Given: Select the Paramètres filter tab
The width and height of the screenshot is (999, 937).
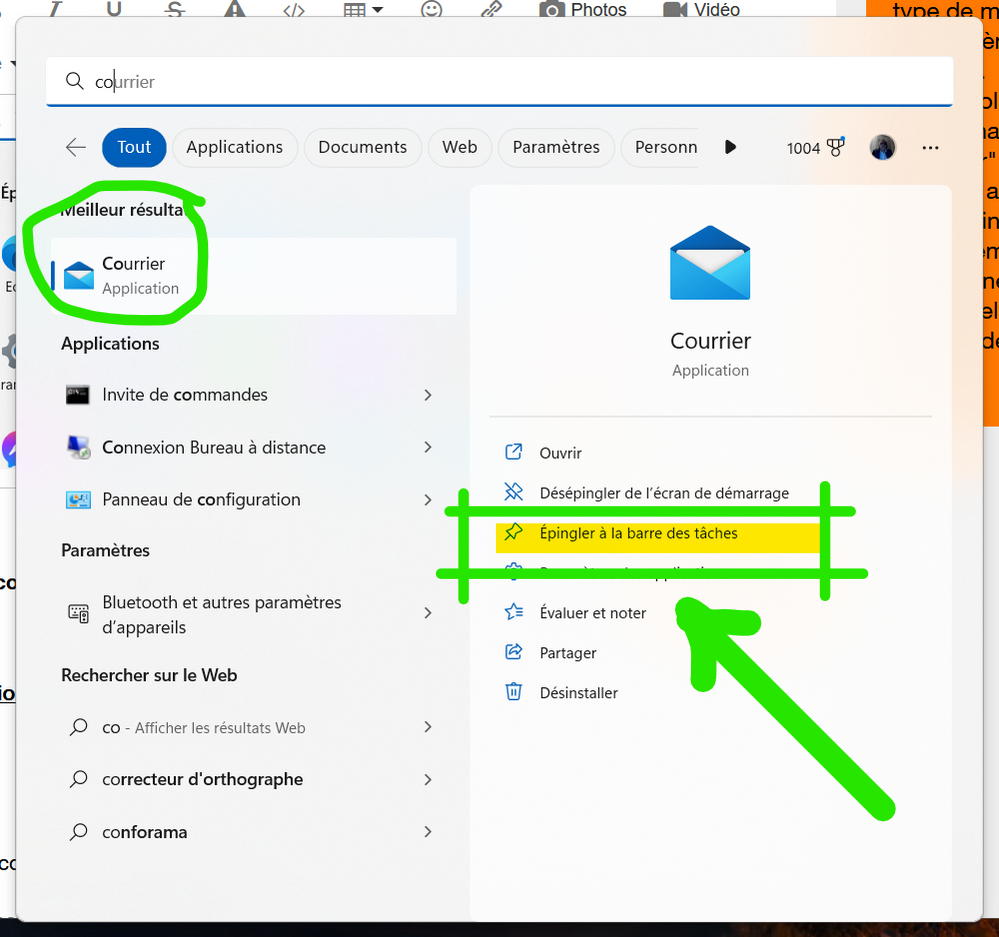Looking at the screenshot, I should [x=556, y=148].
